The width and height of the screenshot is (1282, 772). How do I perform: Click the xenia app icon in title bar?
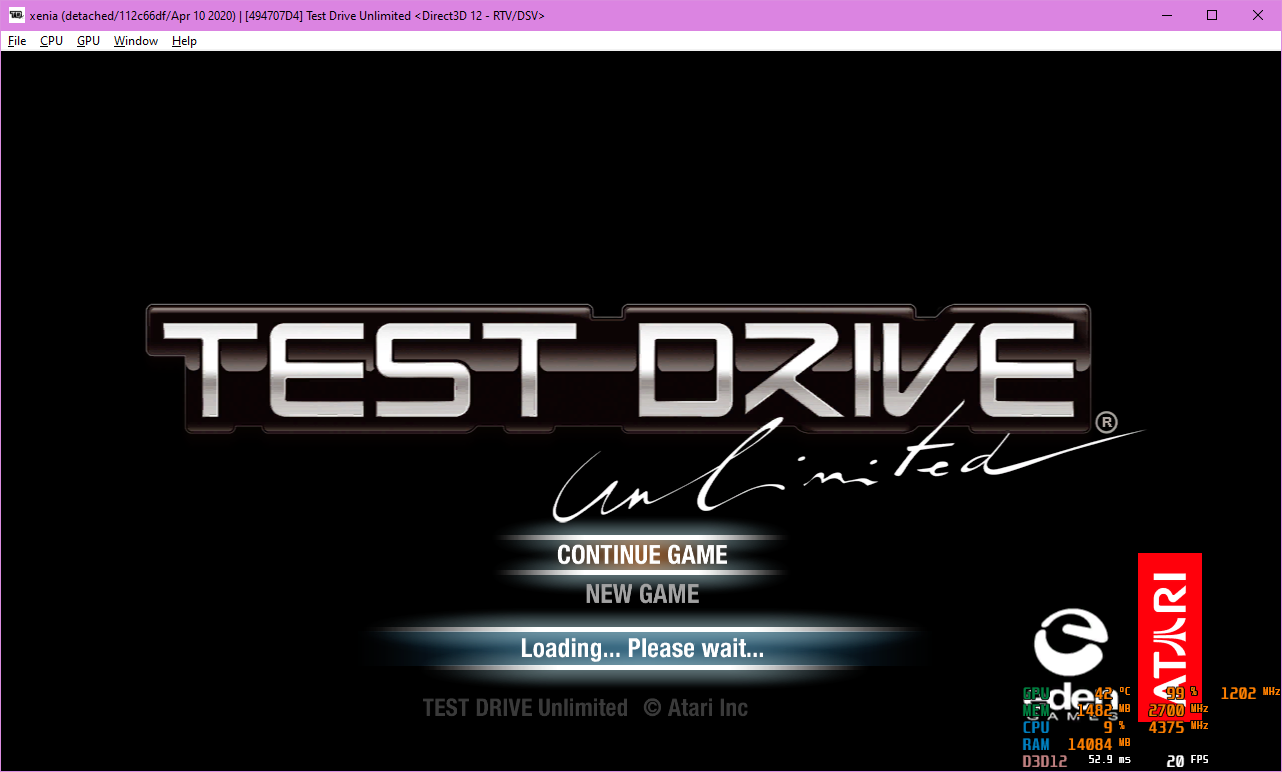click(x=17, y=15)
